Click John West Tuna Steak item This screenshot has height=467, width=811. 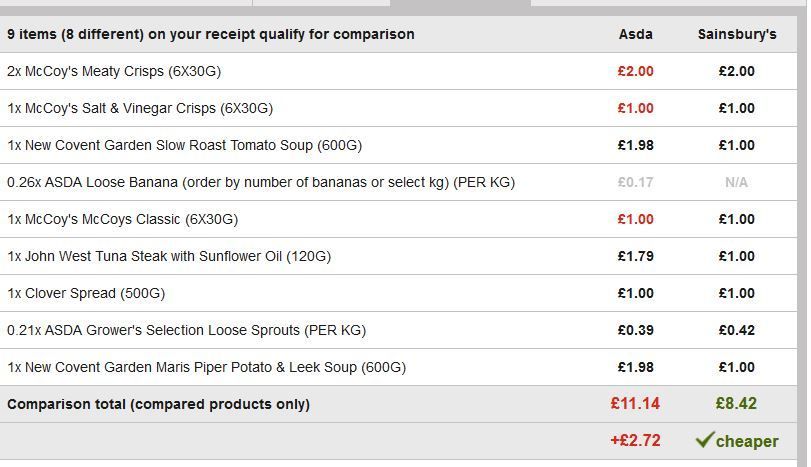point(169,256)
